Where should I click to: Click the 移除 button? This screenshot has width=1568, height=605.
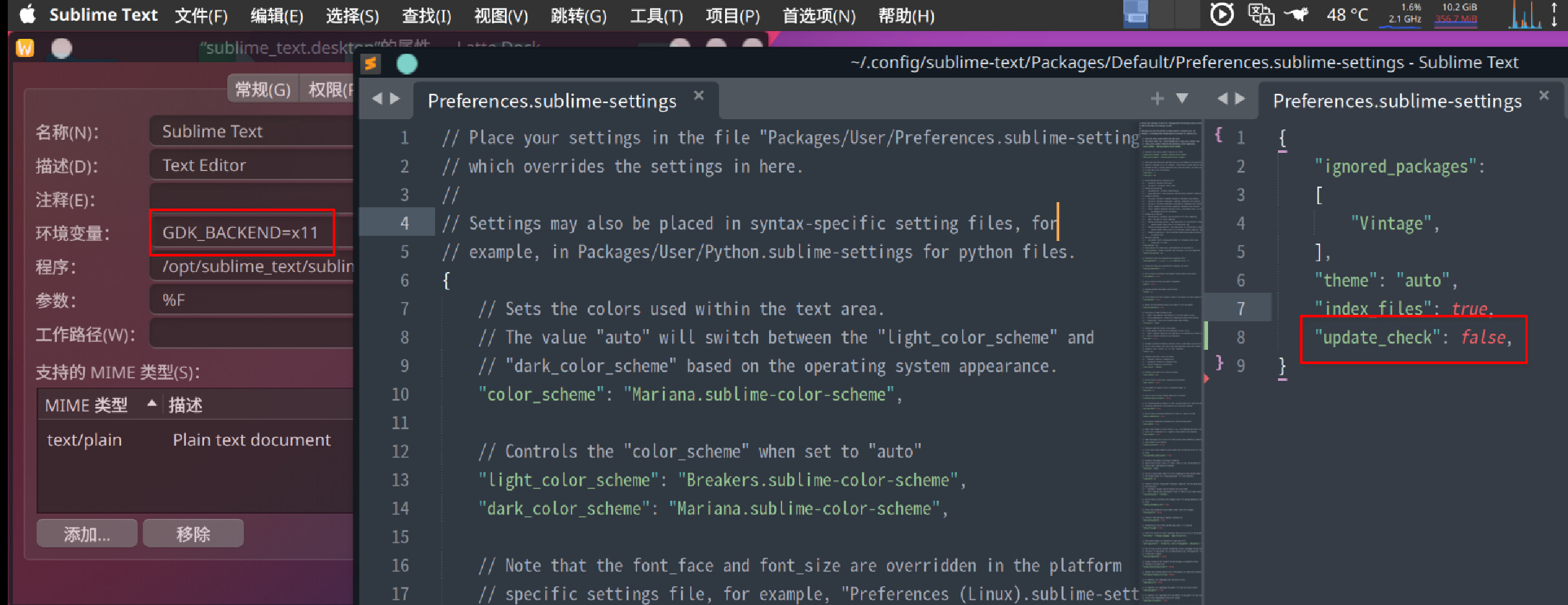click(193, 534)
